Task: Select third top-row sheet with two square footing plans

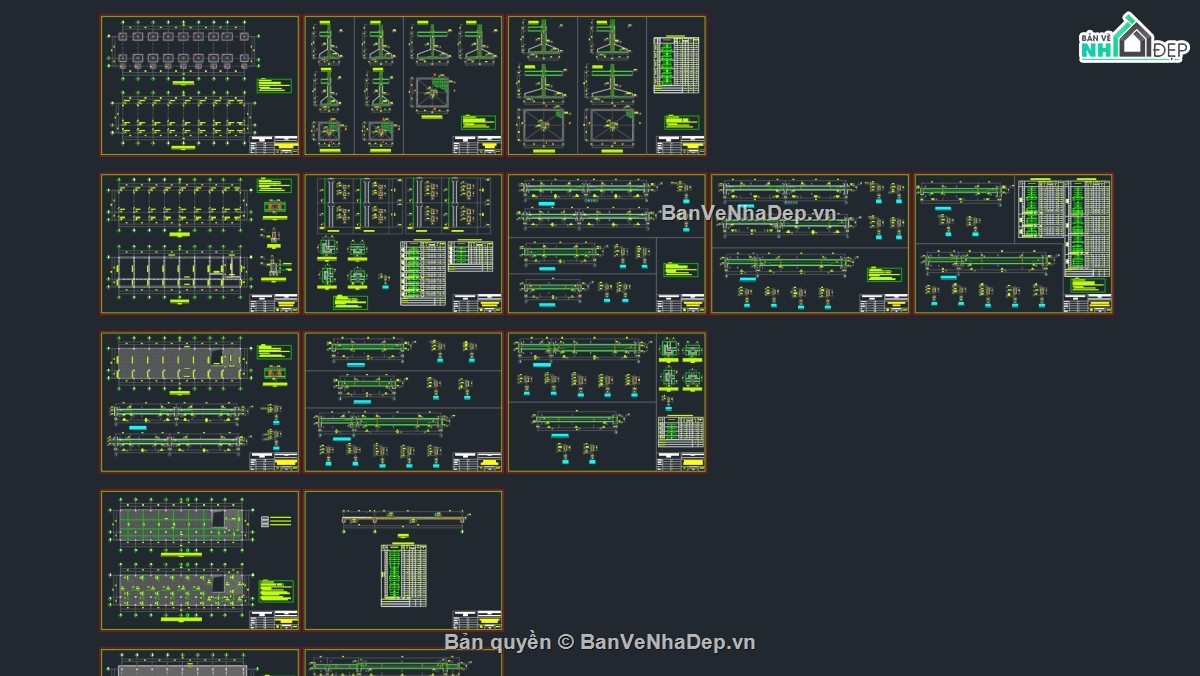Action: [607, 86]
